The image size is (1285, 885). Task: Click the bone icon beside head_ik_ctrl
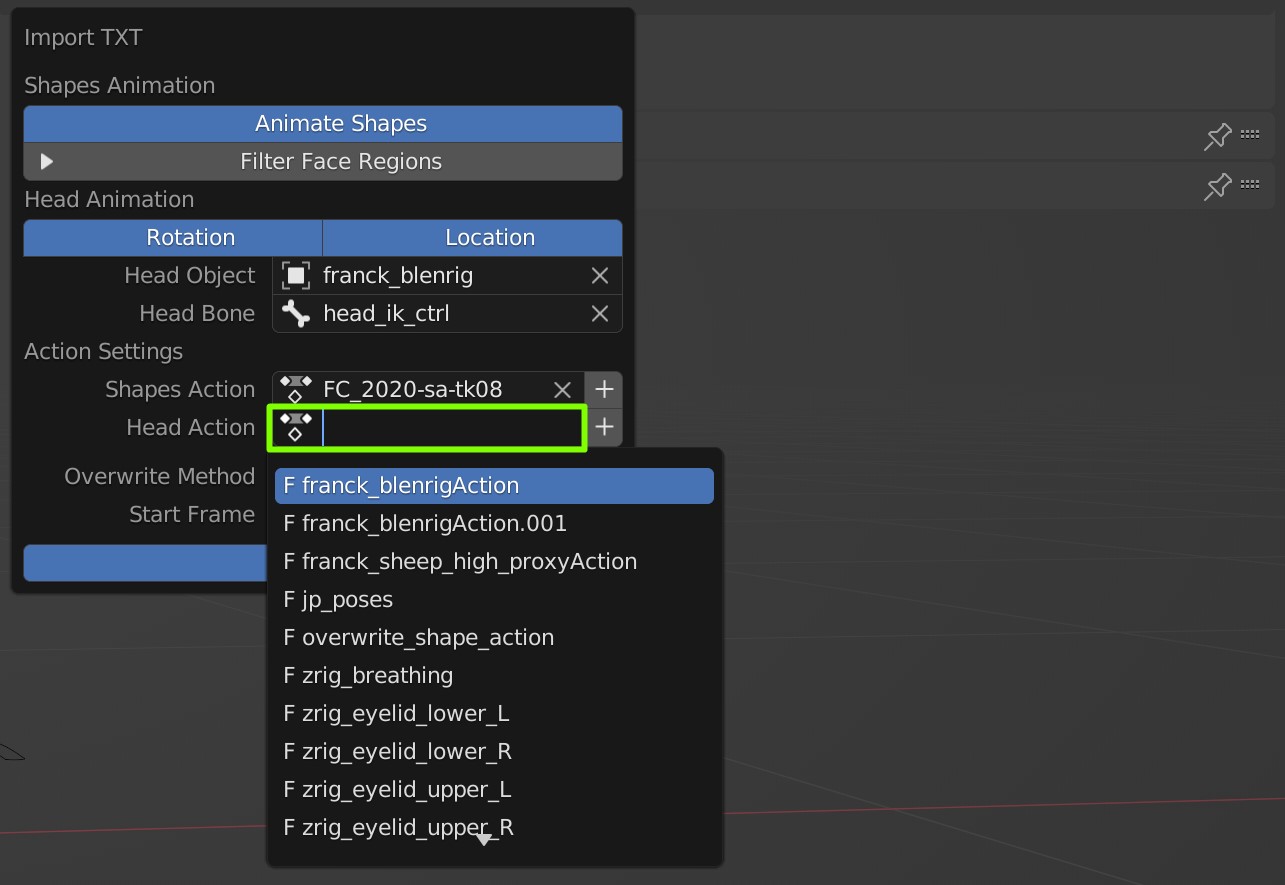295,314
